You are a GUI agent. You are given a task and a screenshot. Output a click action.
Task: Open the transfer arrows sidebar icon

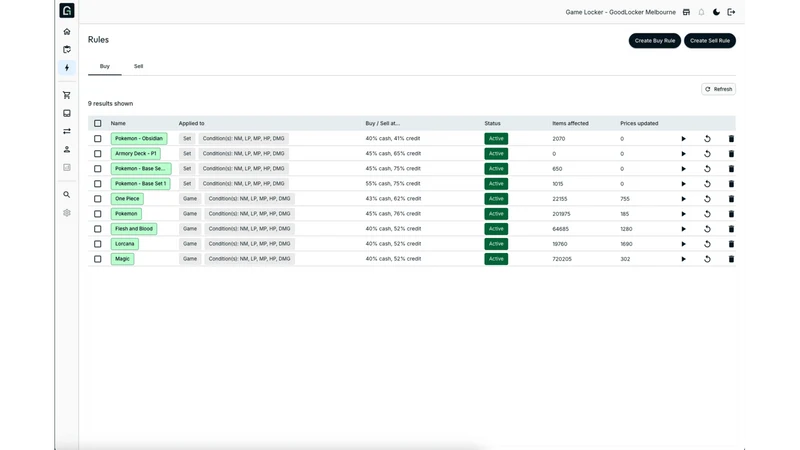point(67,131)
